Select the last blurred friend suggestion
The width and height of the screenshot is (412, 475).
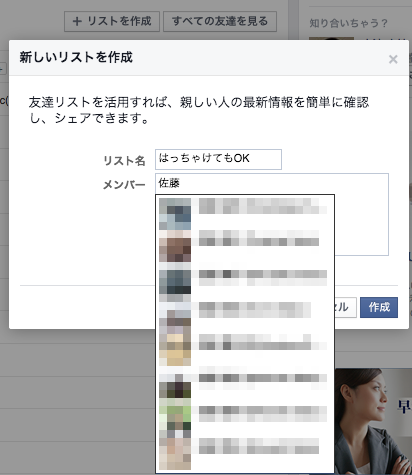click(x=245, y=453)
